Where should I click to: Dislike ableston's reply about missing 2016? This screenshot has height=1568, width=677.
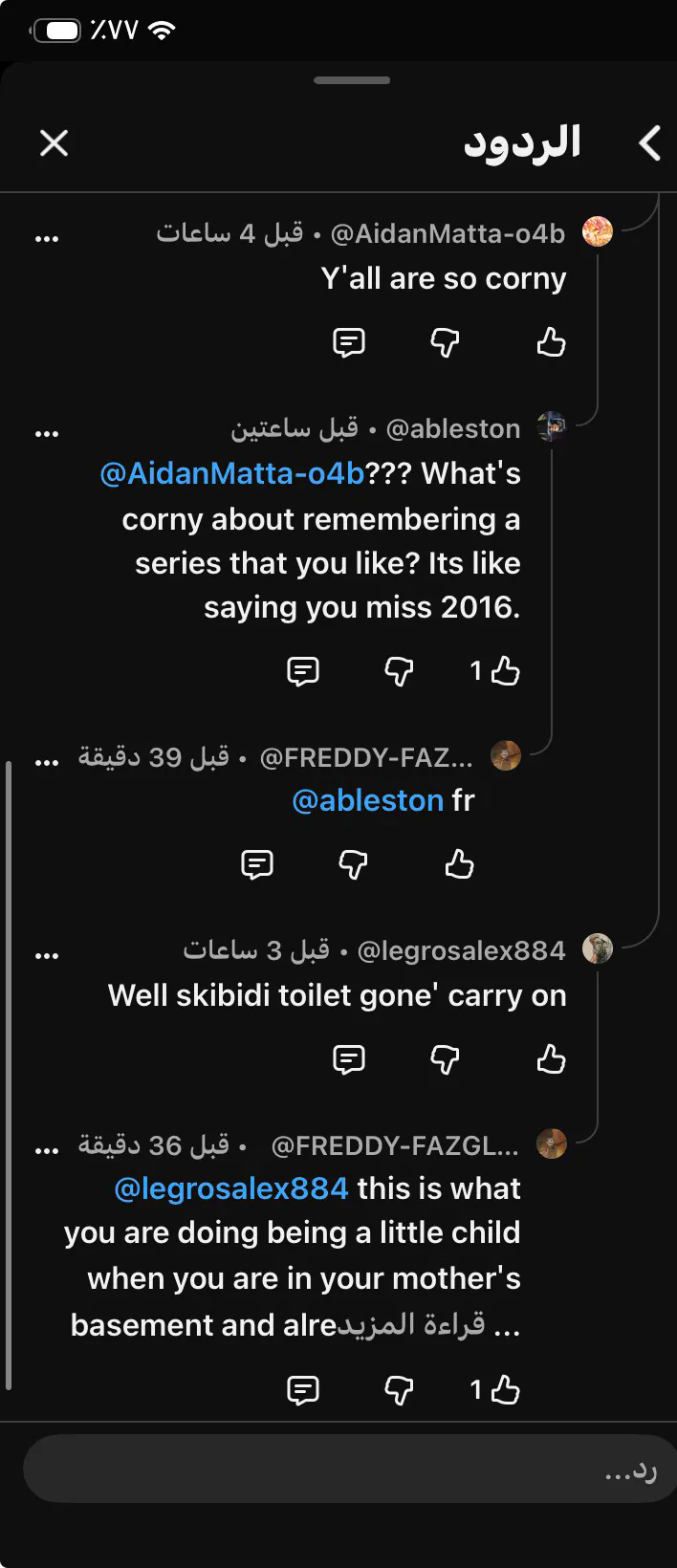pyautogui.click(x=399, y=671)
